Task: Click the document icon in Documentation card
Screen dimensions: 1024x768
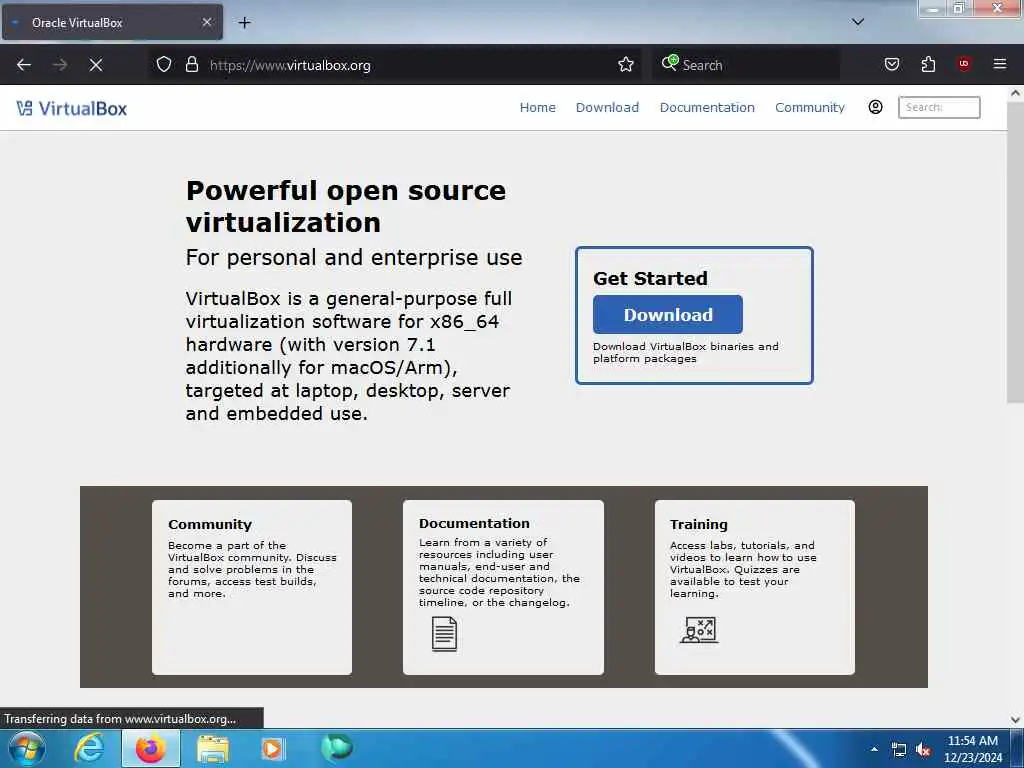Action: pos(444,634)
